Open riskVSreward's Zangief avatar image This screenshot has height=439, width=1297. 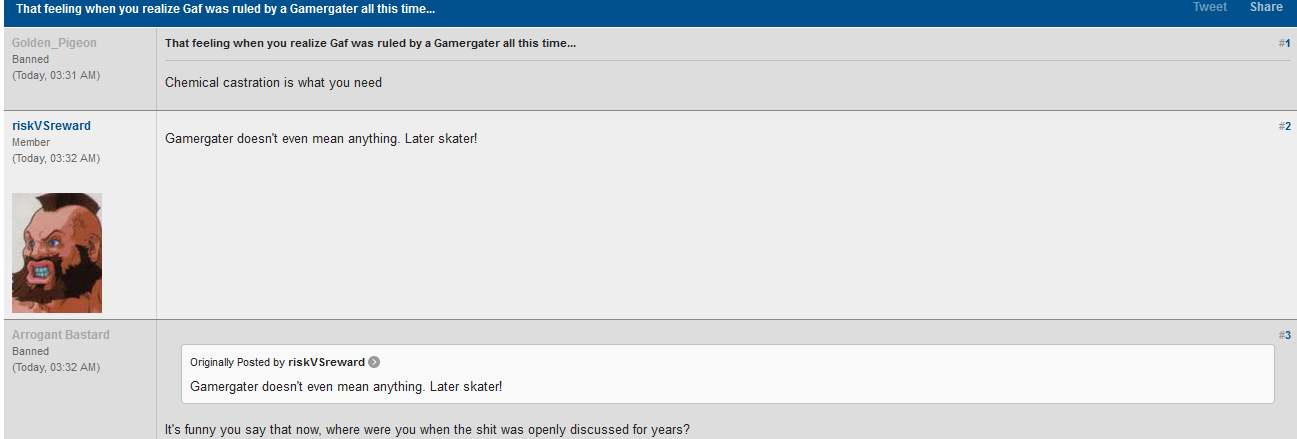[x=57, y=253]
